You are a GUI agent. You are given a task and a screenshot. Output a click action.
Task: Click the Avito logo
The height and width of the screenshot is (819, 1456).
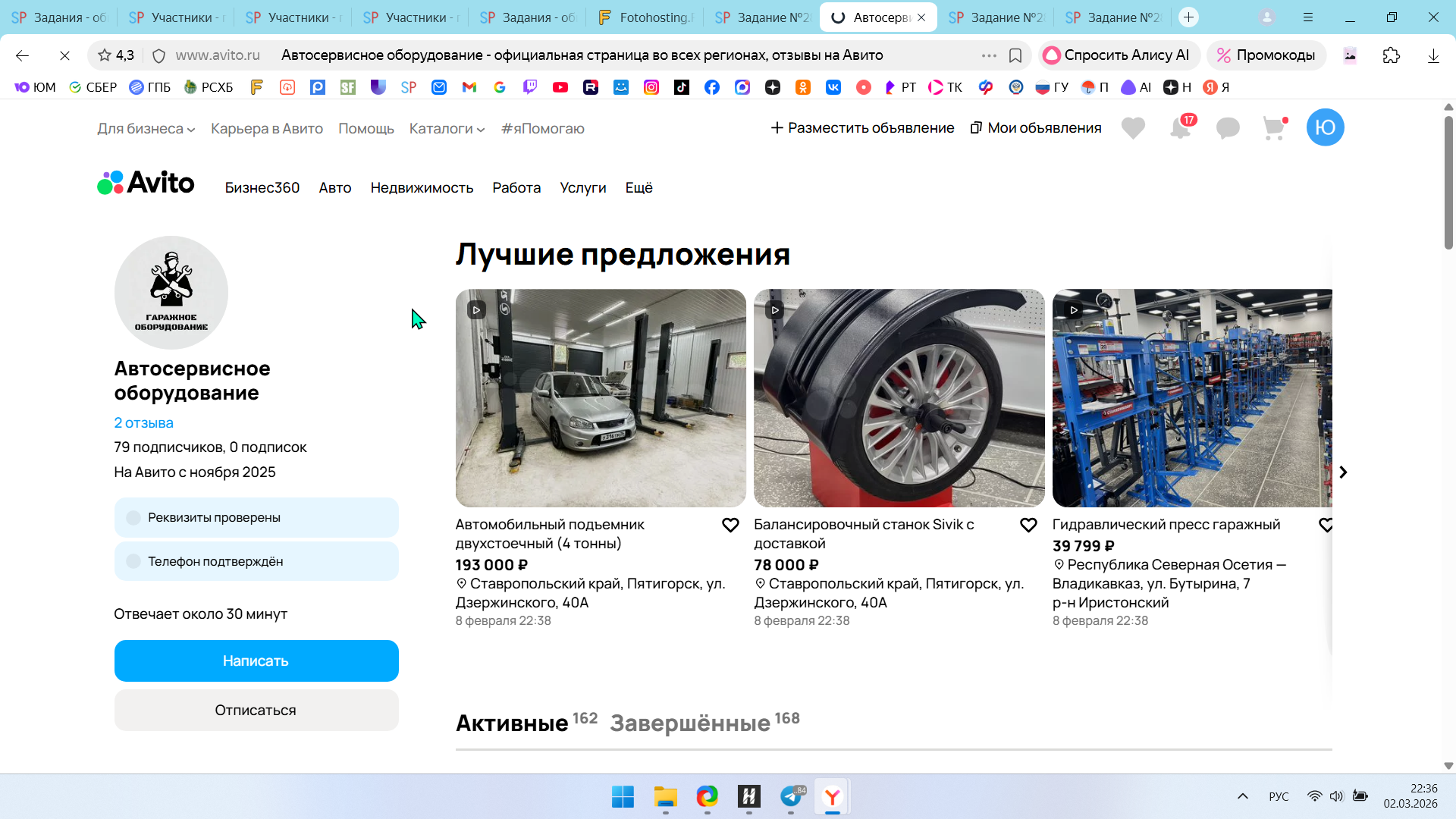tap(146, 183)
